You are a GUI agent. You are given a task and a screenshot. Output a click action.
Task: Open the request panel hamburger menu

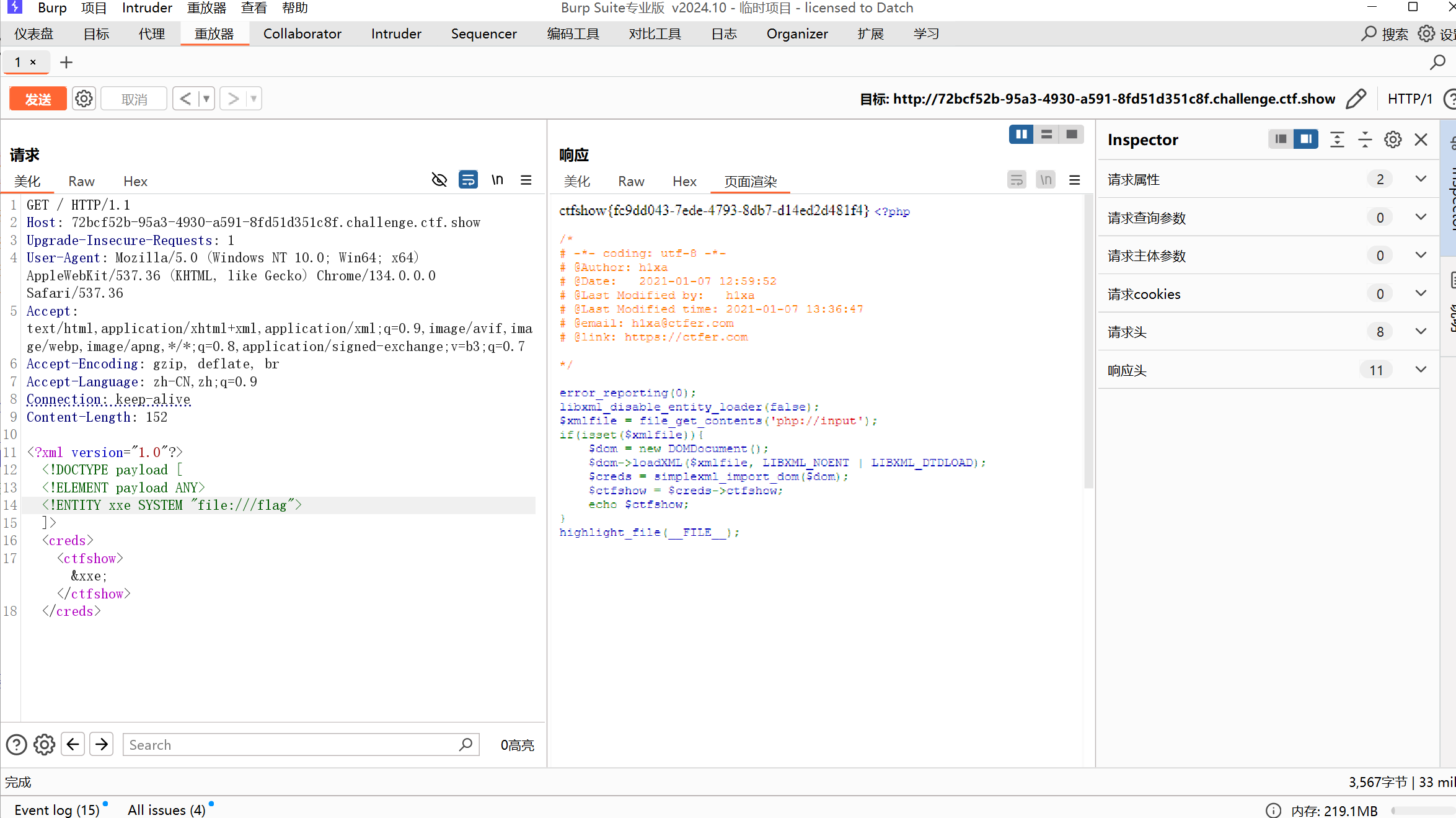[526, 180]
